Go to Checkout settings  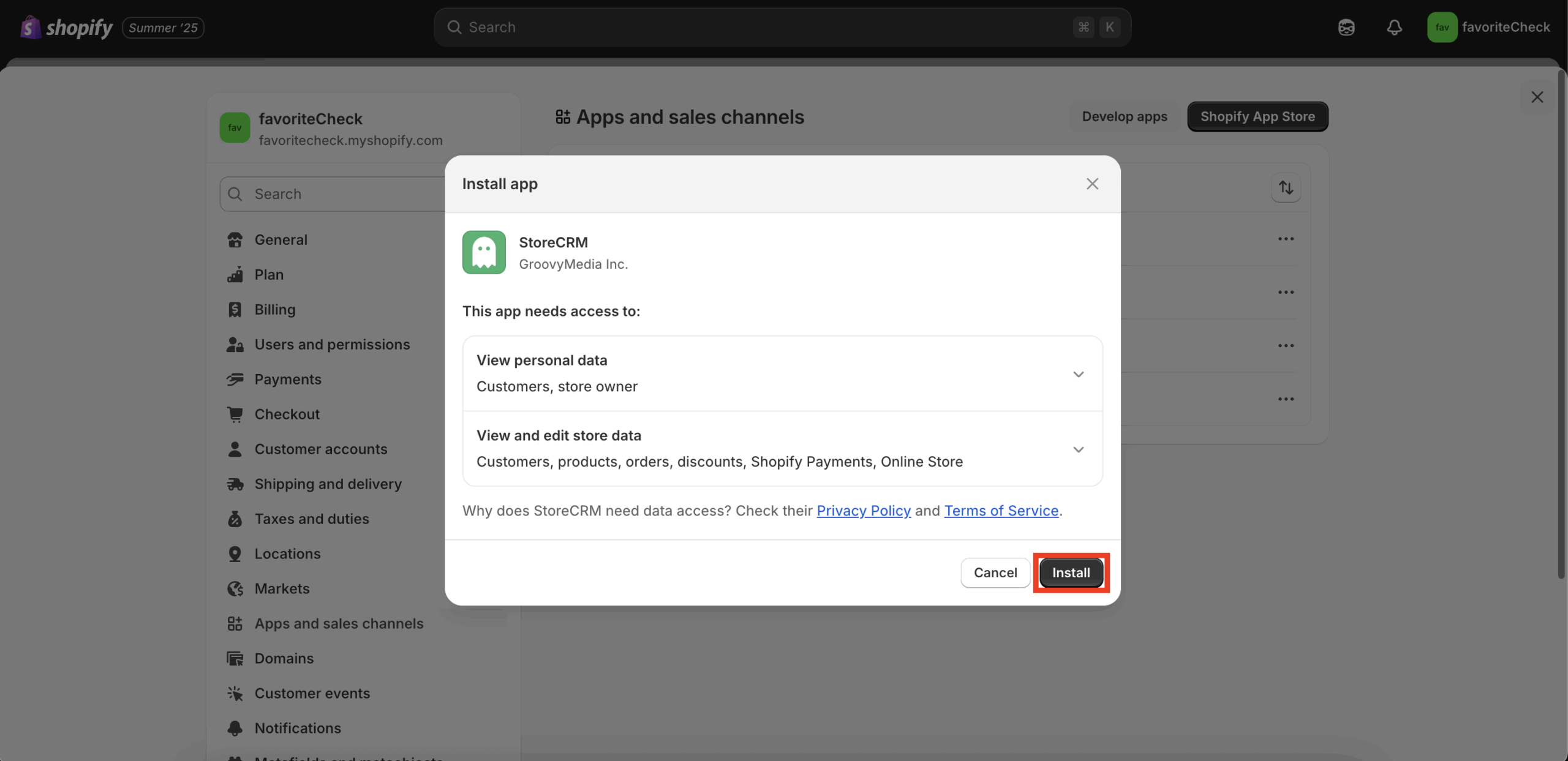(x=287, y=414)
